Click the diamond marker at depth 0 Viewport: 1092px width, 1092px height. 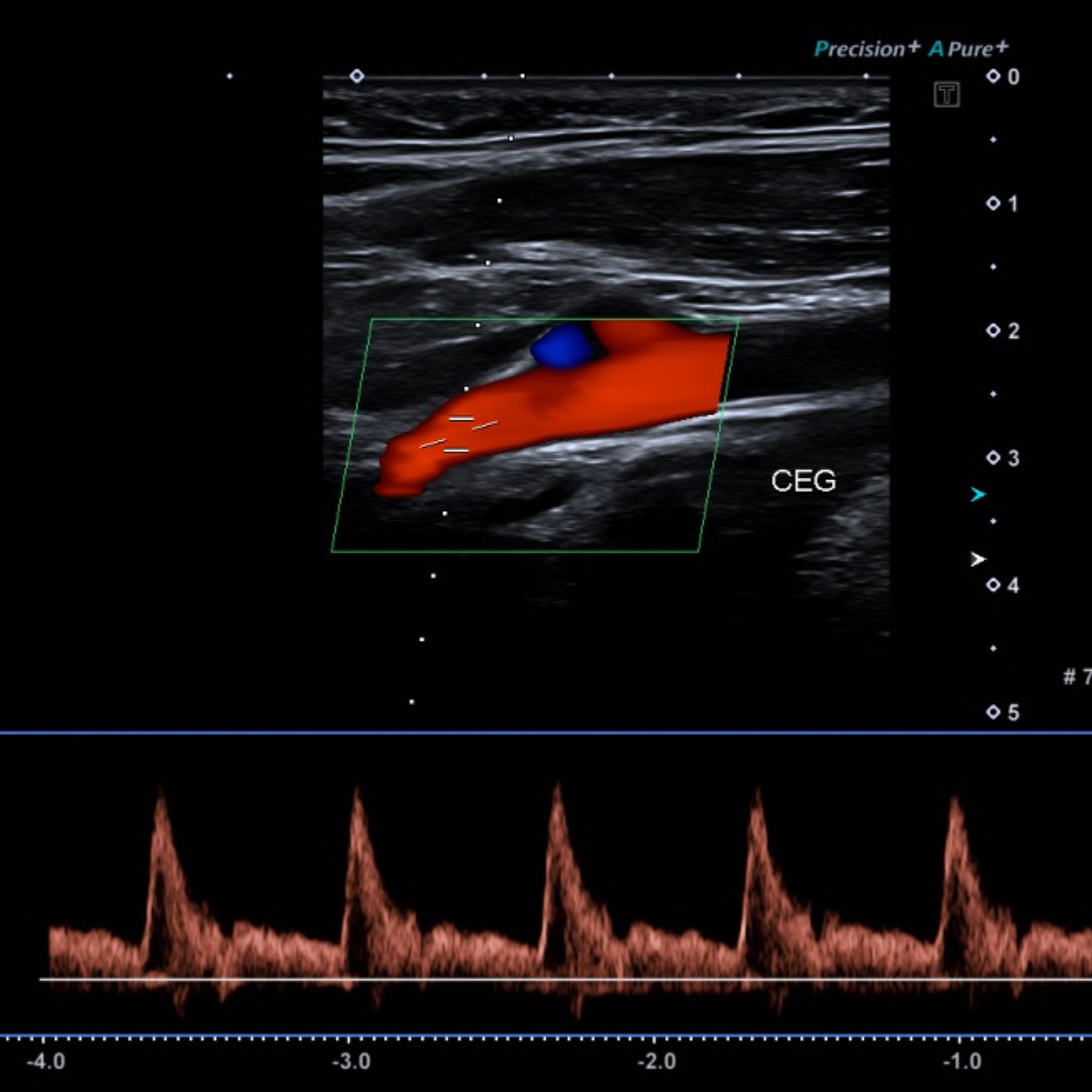[992, 76]
